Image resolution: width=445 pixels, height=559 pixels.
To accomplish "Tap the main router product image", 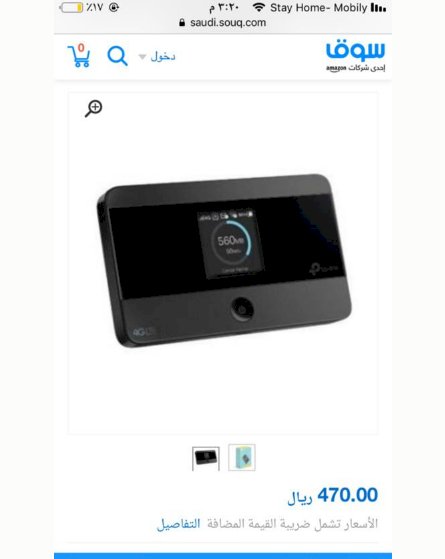I will click(x=224, y=261).
